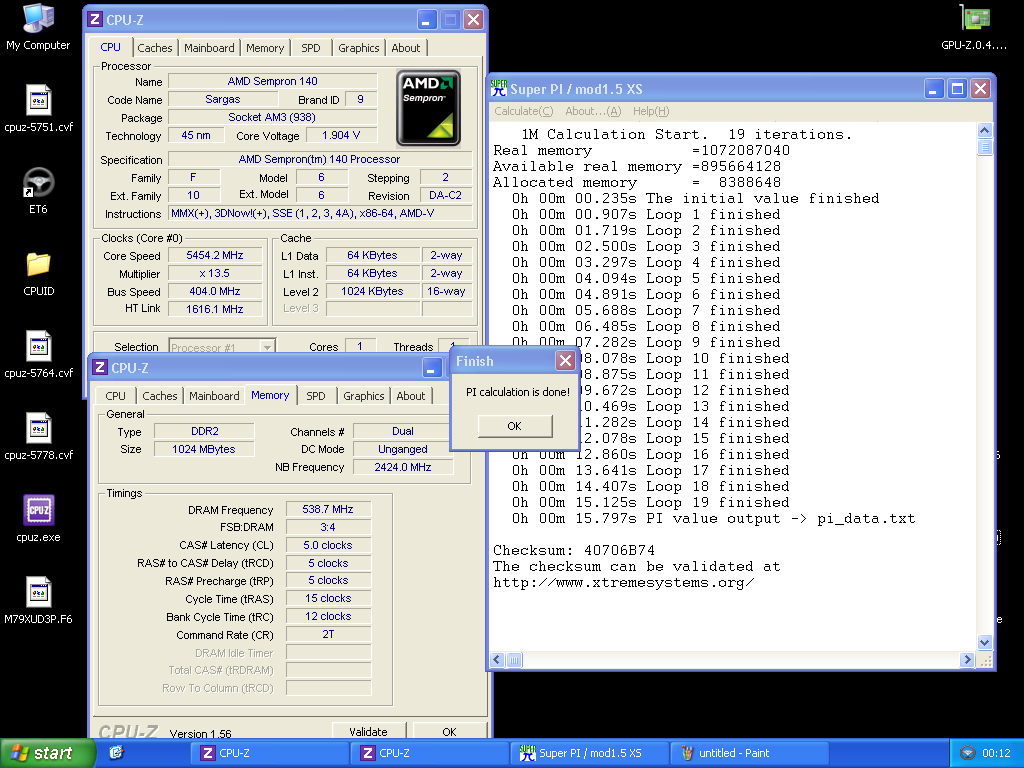The height and width of the screenshot is (768, 1024).
Task: Click the xtremesystems.org URL text
Action: point(624,583)
